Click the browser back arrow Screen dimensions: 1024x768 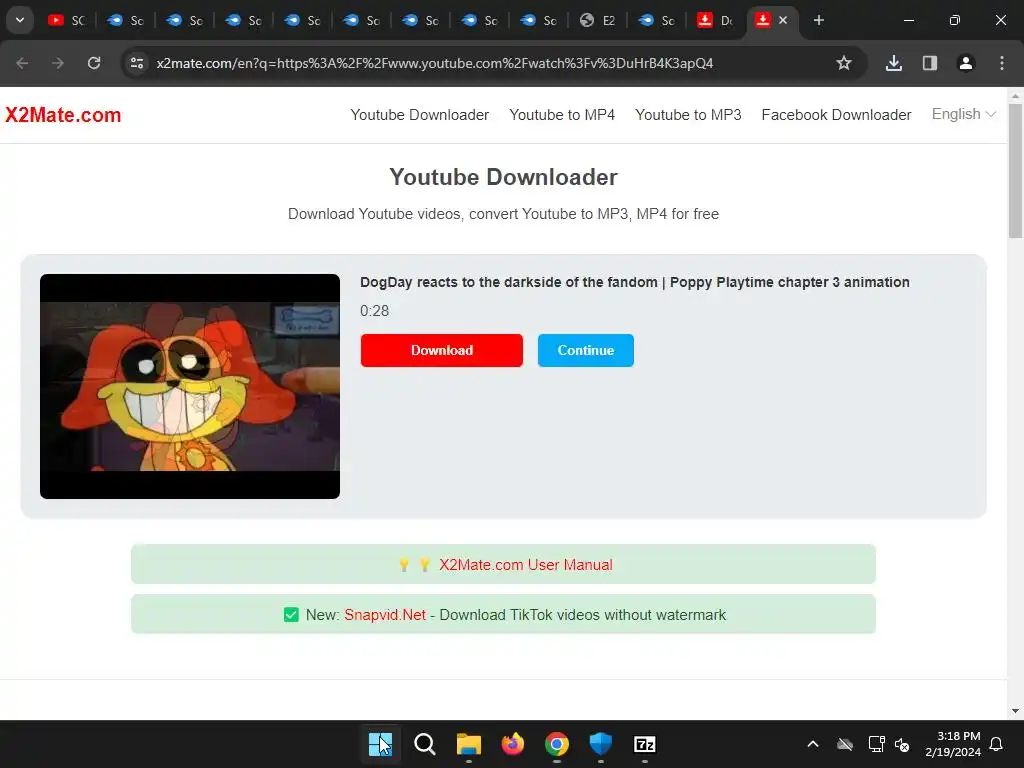click(x=22, y=63)
